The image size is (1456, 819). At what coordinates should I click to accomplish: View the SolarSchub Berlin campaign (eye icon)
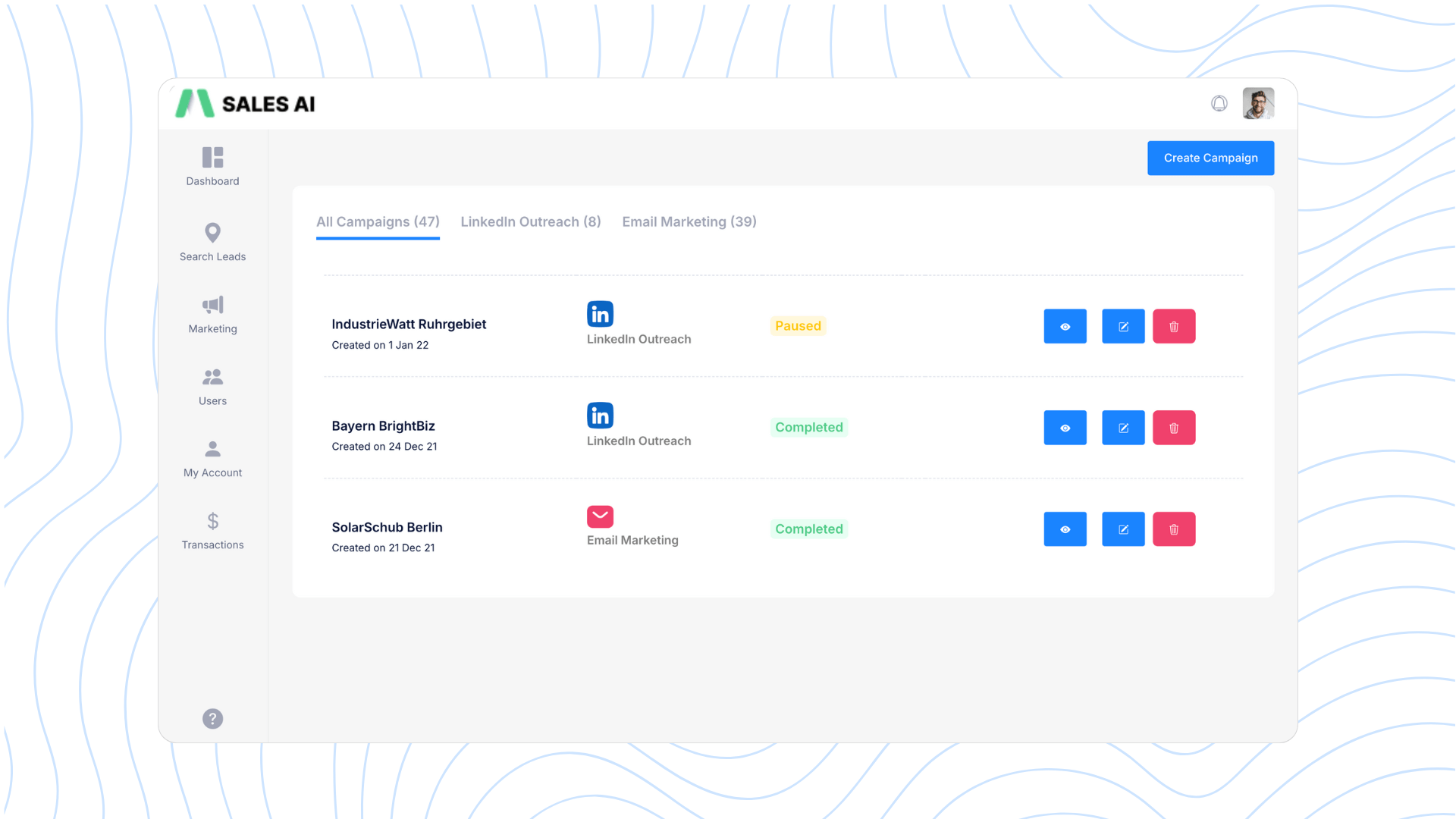pos(1065,529)
